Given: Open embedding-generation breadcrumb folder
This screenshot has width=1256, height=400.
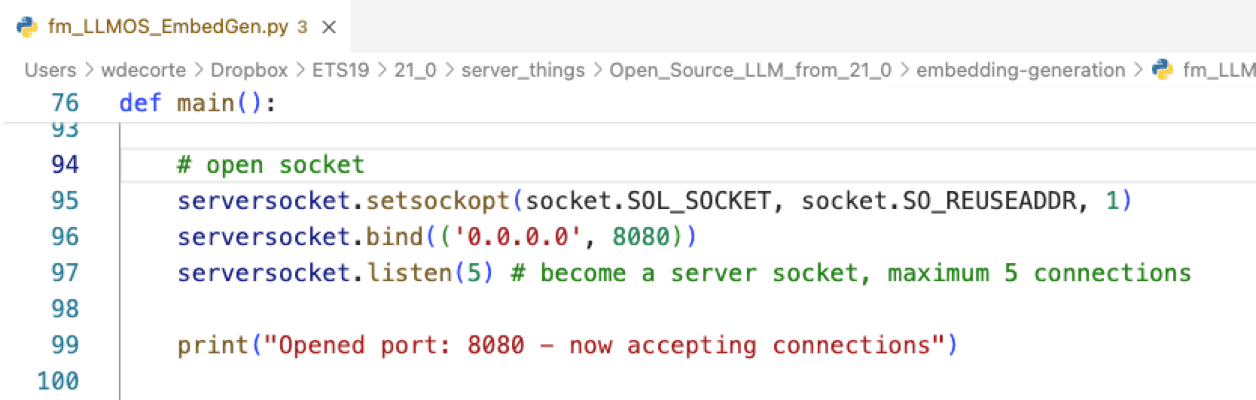Looking at the screenshot, I should point(1020,70).
